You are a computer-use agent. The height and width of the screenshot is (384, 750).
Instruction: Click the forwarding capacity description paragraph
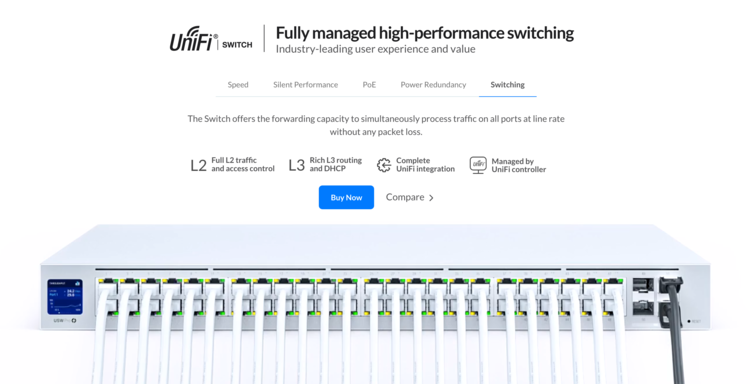point(376,125)
